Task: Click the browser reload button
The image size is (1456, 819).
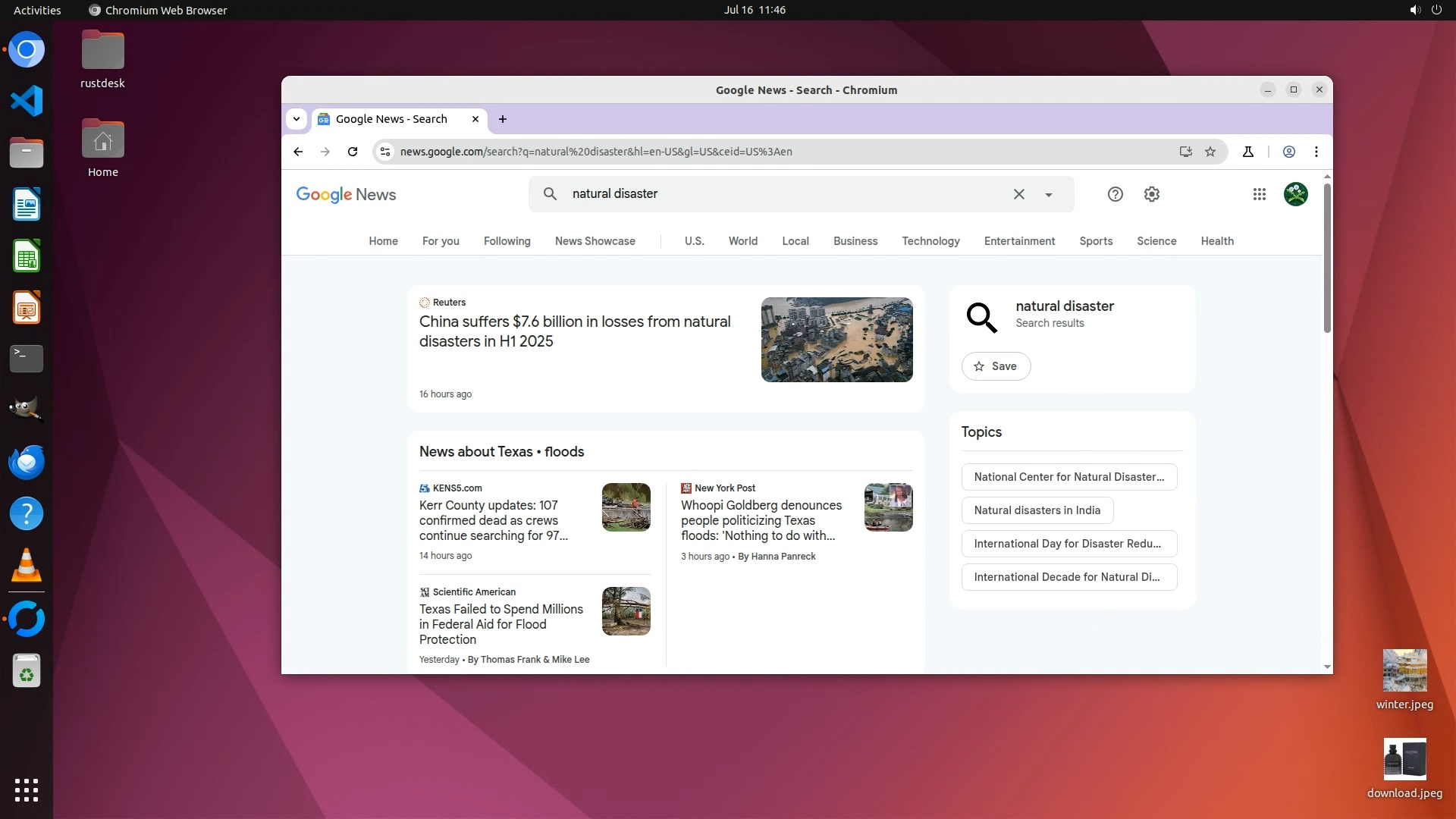Action: 353,152
